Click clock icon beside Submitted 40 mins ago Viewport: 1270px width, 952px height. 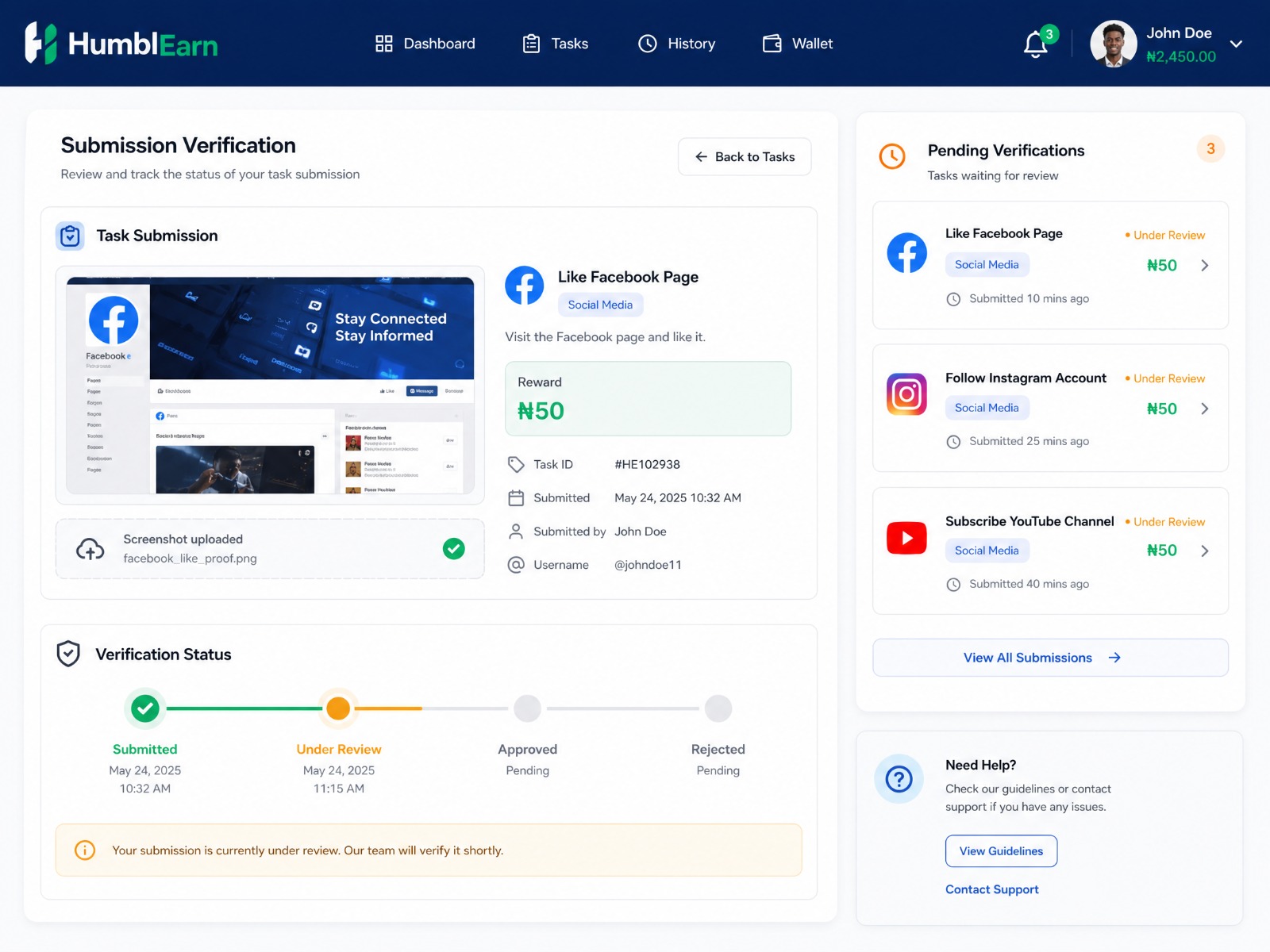tap(953, 585)
